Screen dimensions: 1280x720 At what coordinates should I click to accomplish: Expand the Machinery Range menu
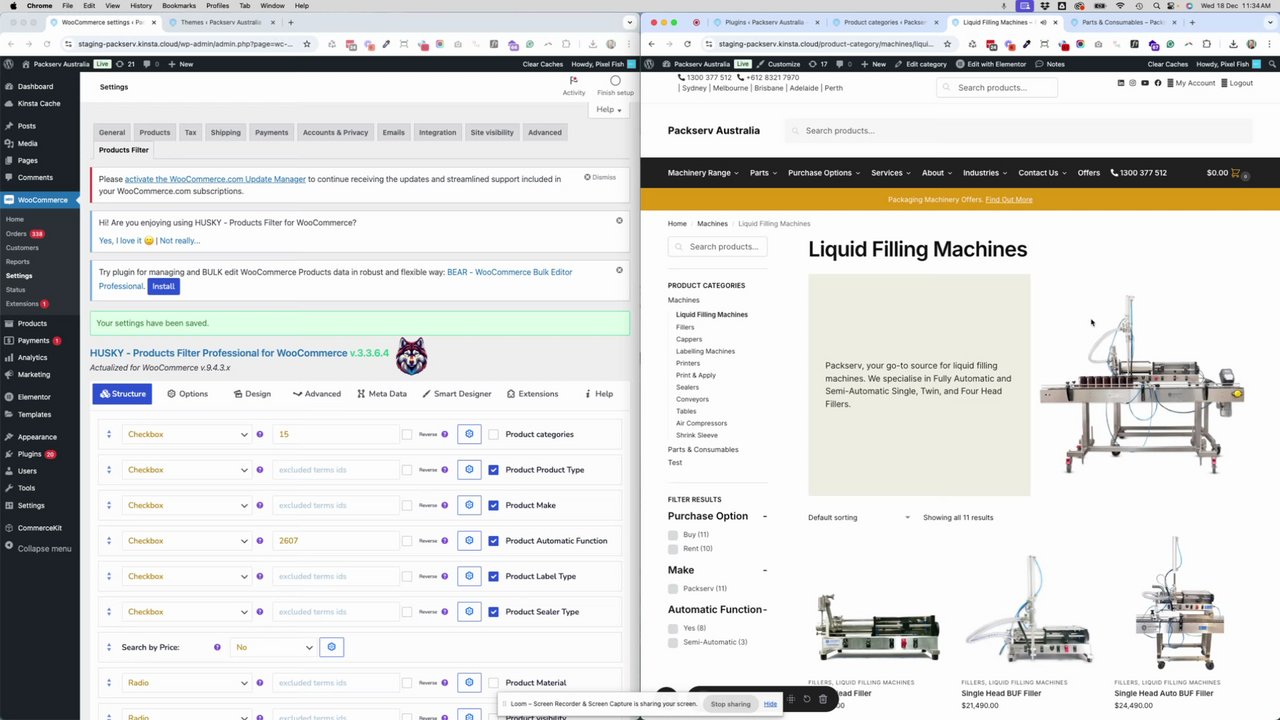tap(703, 173)
